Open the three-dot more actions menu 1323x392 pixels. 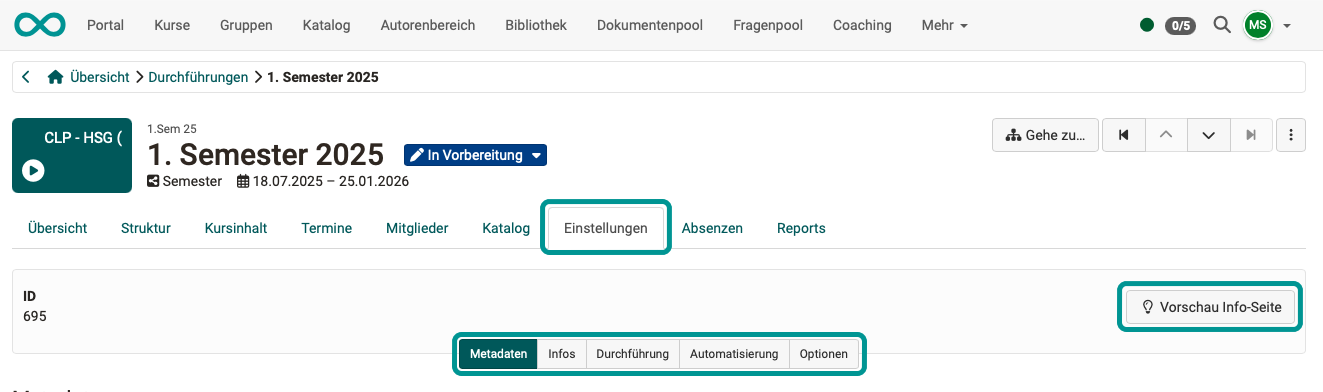[x=1291, y=135]
